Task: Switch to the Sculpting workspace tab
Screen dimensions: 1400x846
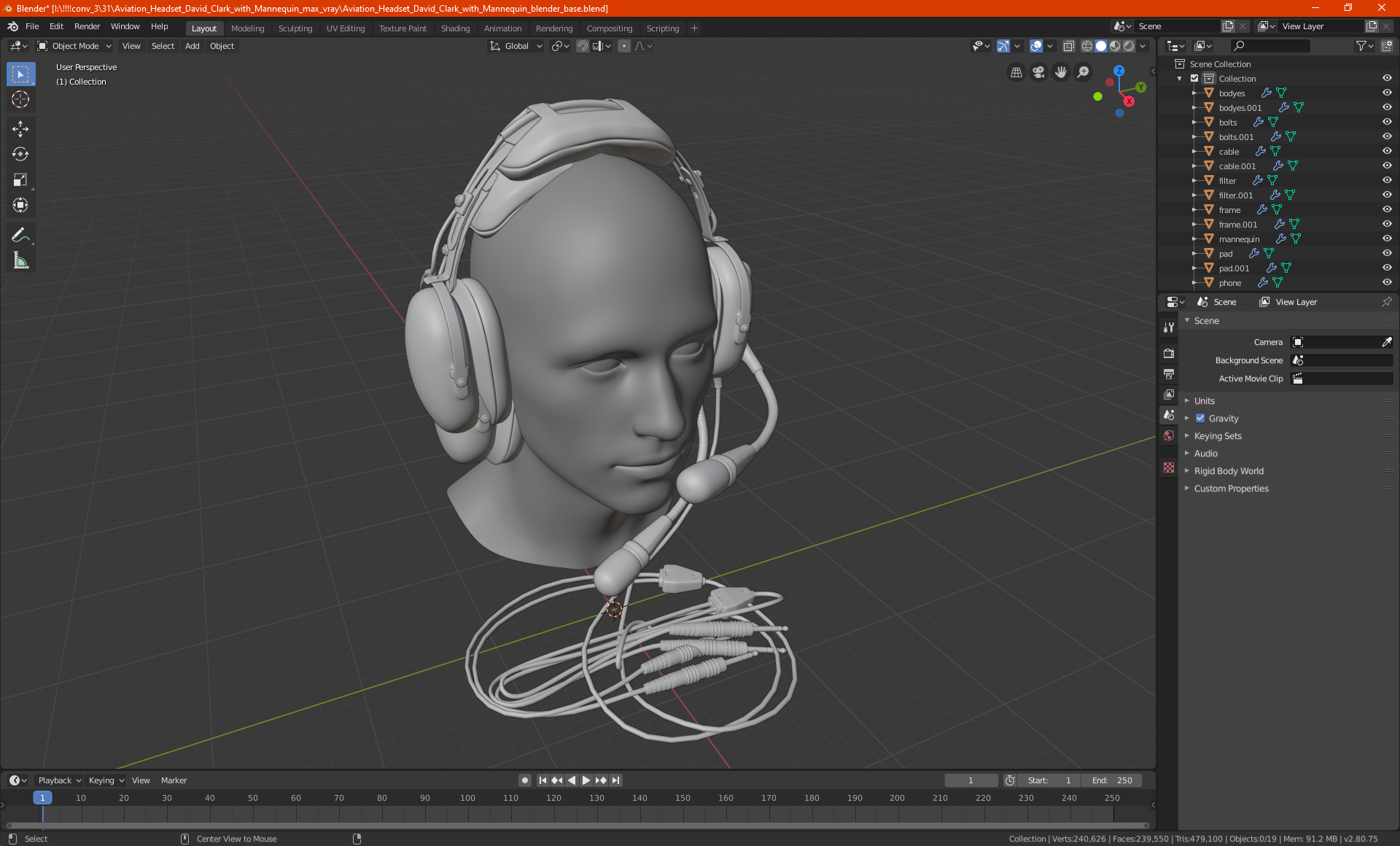Action: pyautogui.click(x=295, y=28)
